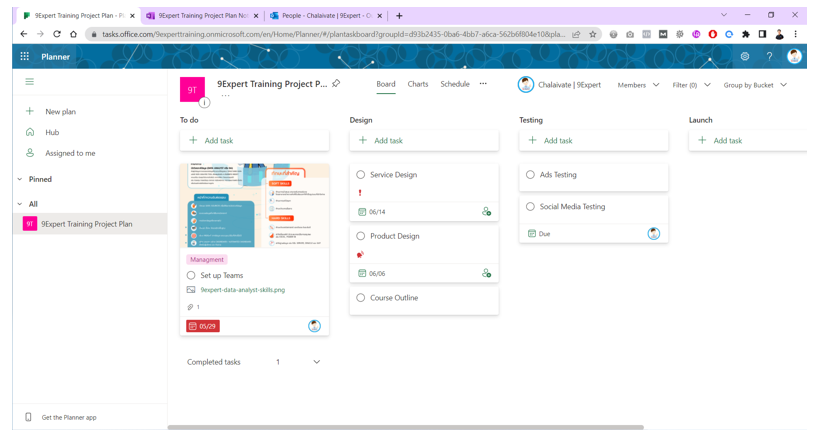Viewport: 825px width, 439px height.
Task: Open the 9T plan logo tile
Action: click(x=192, y=89)
